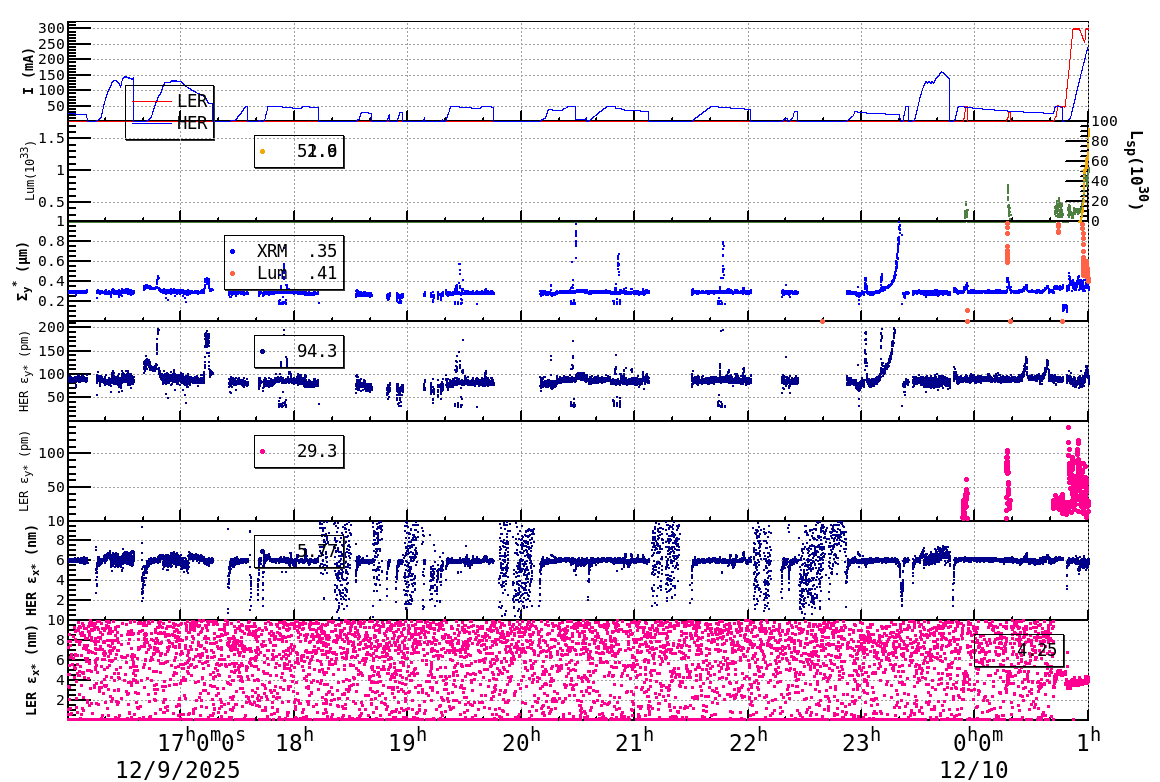Screen dimensions: 1160x782
Task: Expand the 4.25 box in LER εx panel
Action: pyautogui.click(x=1020, y=650)
